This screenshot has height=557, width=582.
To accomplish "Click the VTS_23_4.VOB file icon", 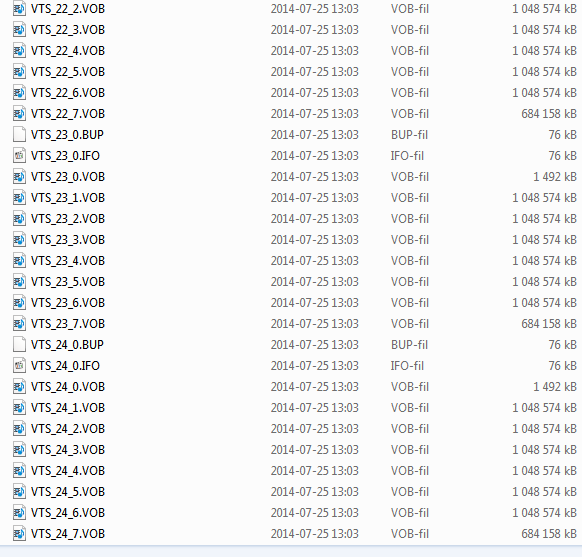I will (19, 261).
